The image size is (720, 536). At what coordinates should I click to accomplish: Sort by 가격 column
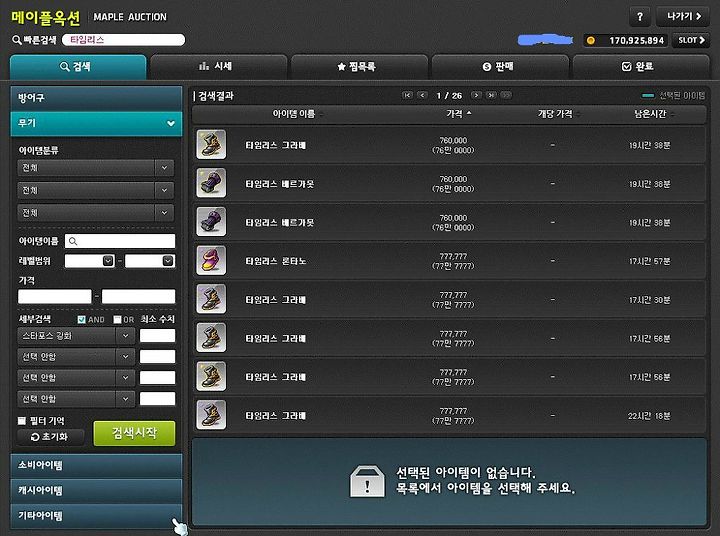coord(459,113)
